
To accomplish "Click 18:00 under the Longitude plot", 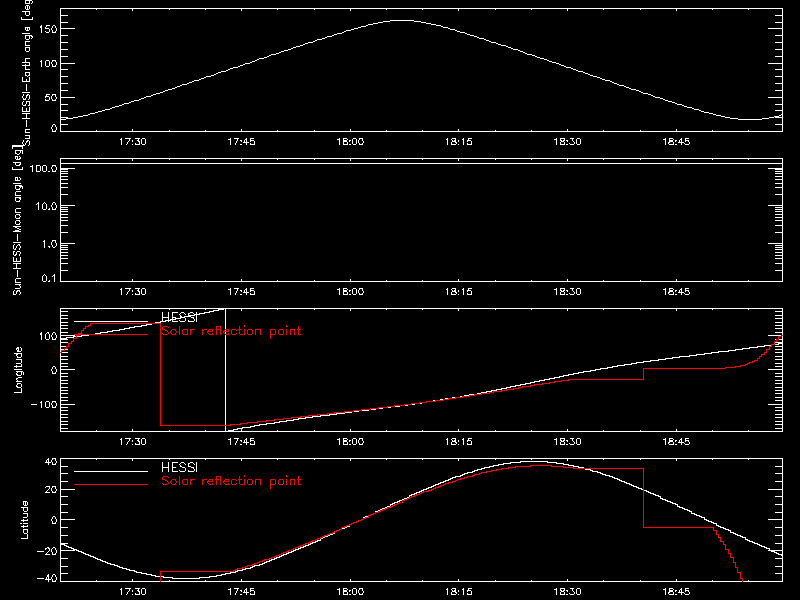I will (350, 442).
